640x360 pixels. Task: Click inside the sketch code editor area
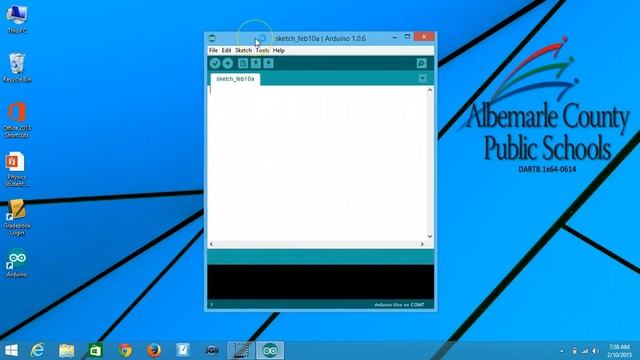318,163
